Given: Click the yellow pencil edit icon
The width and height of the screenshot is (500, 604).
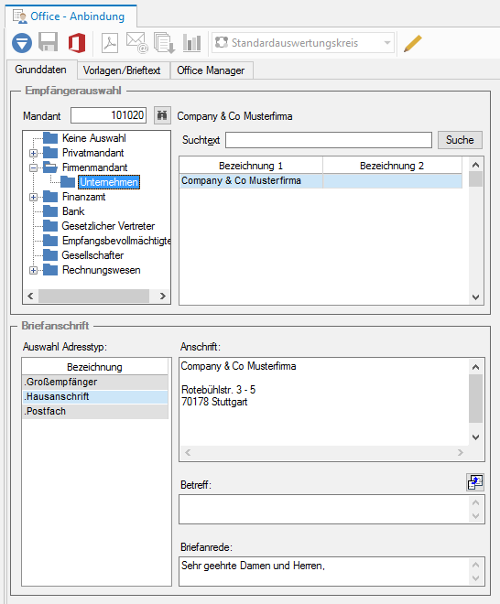Looking at the screenshot, I should click(413, 43).
